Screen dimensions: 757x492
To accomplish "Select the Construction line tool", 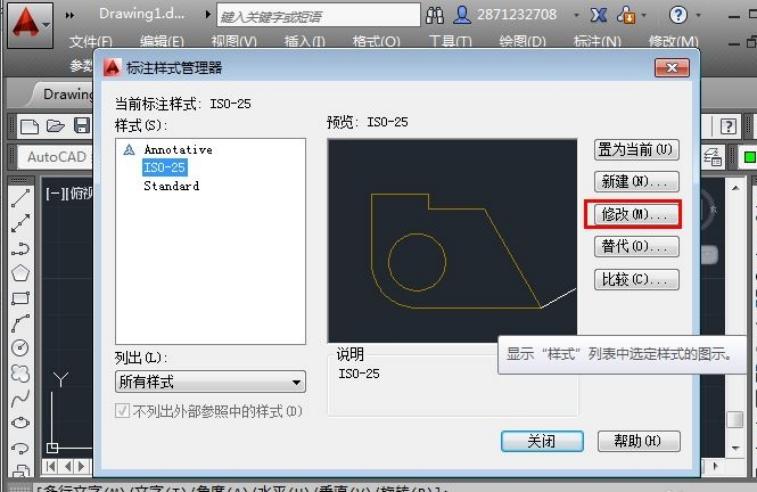I will pyautogui.click(x=21, y=223).
